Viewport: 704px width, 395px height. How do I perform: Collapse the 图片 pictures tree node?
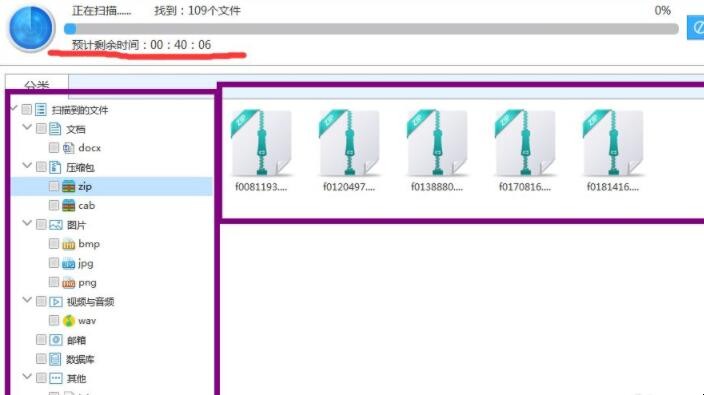click(27, 223)
